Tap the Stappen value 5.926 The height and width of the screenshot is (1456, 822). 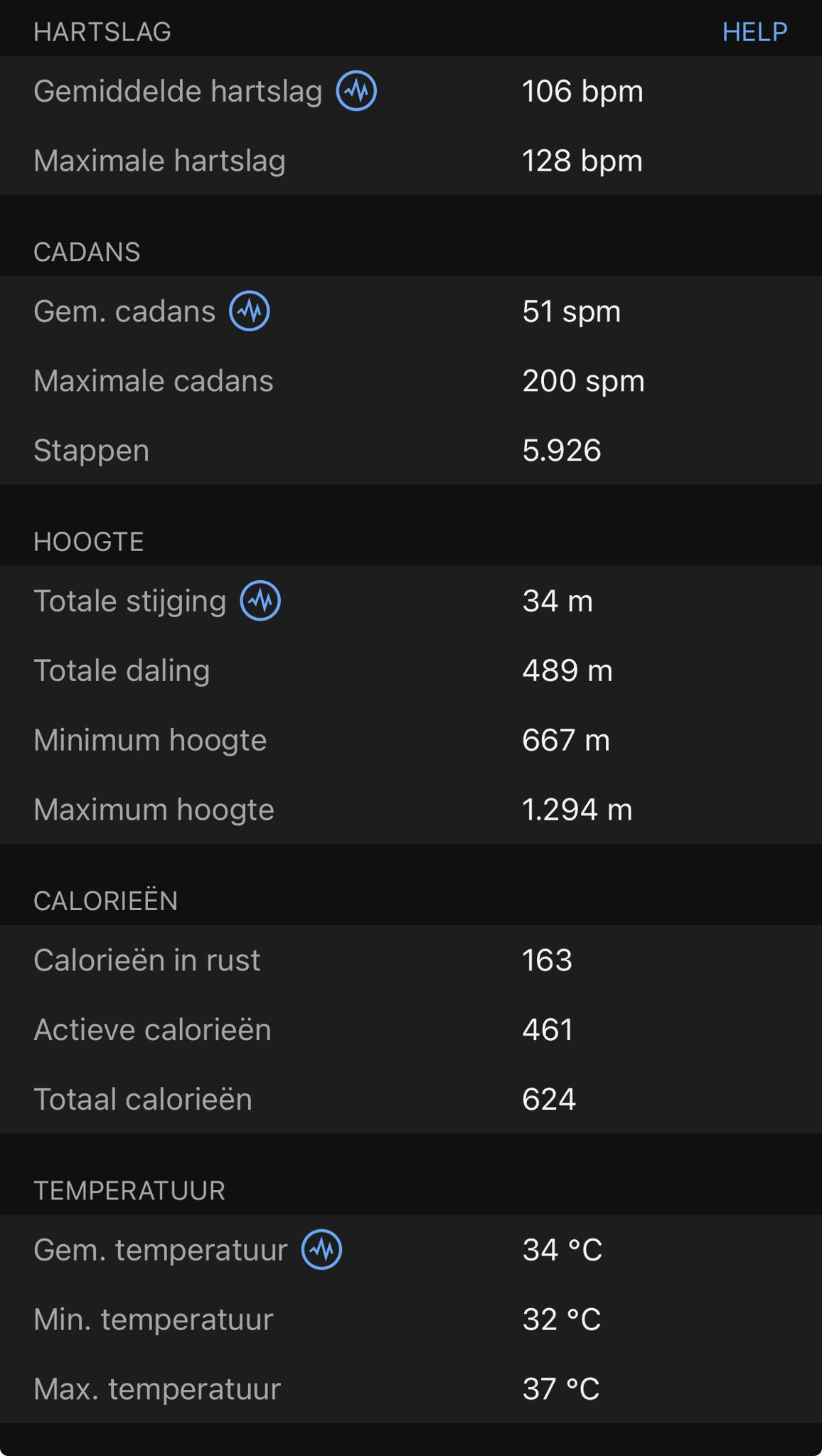562,451
